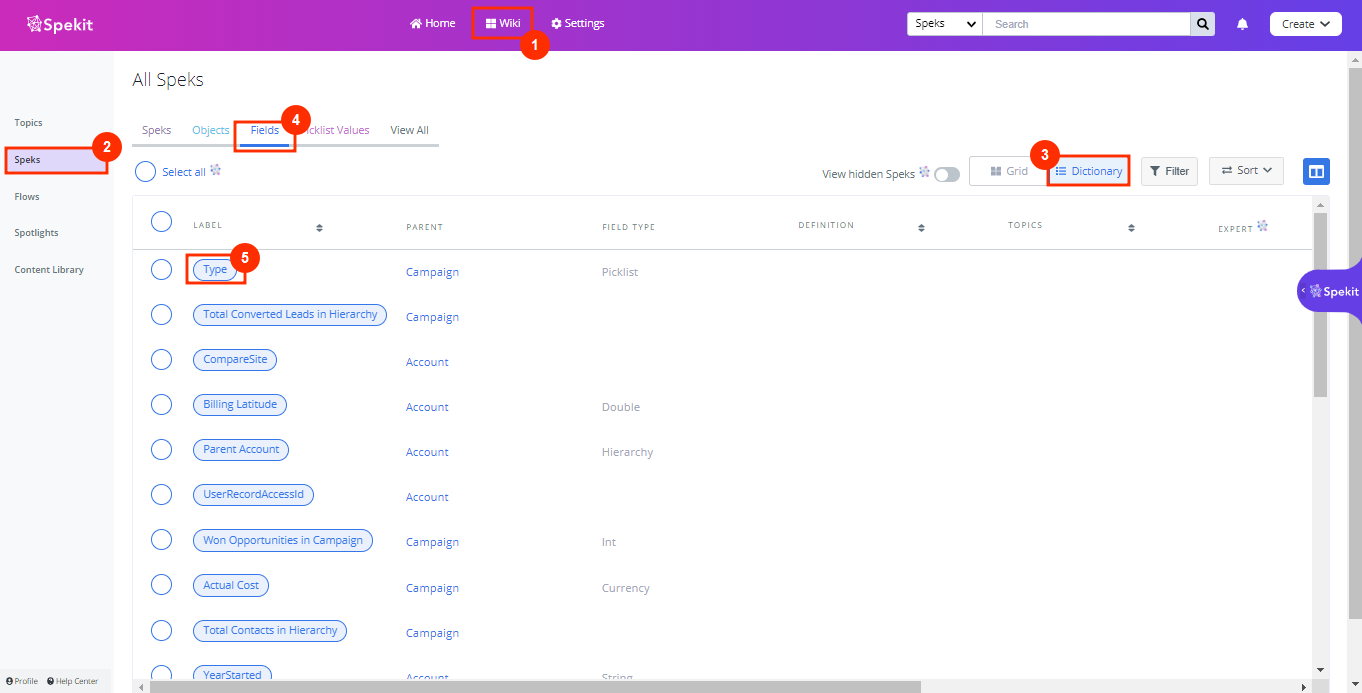Screen dimensions: 1362x693
Task: Sort by Label column arrows
Action: [319, 228]
